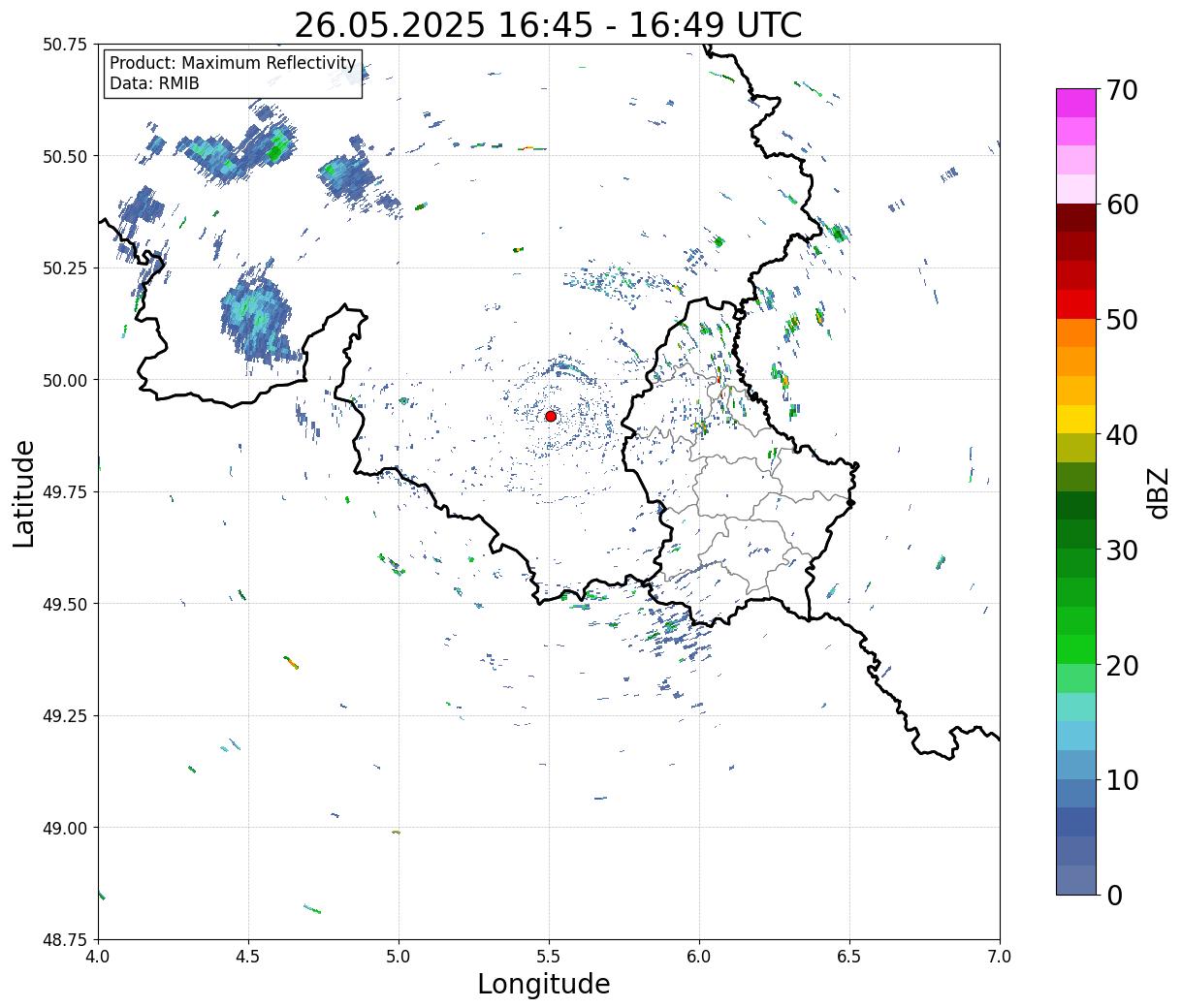The width and height of the screenshot is (1182, 1008).
Task: Click the latitude tick label 48.75
Action: coord(65,940)
